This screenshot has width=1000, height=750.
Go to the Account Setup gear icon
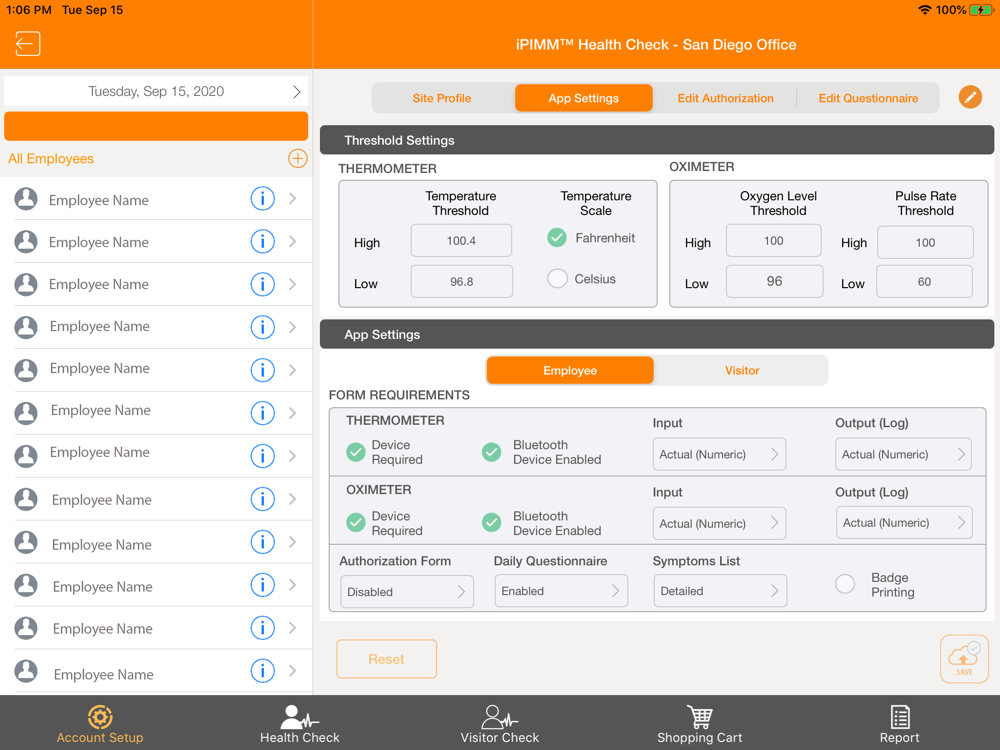pyautogui.click(x=100, y=717)
